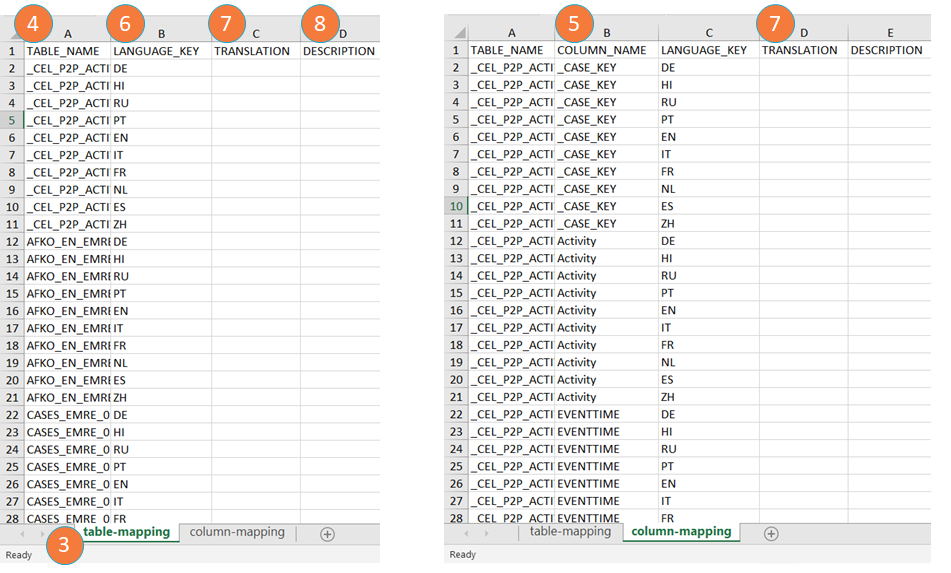Click Select All corner in the left sheet
The image size is (951, 573).
click(12, 34)
